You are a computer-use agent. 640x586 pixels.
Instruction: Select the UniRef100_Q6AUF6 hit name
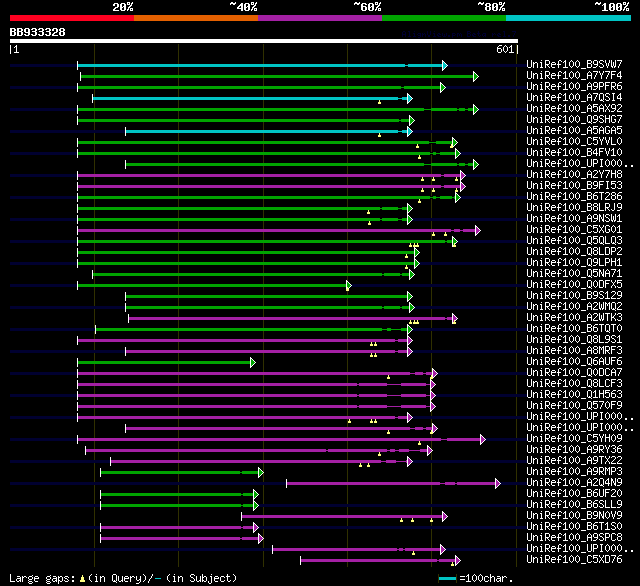point(574,362)
